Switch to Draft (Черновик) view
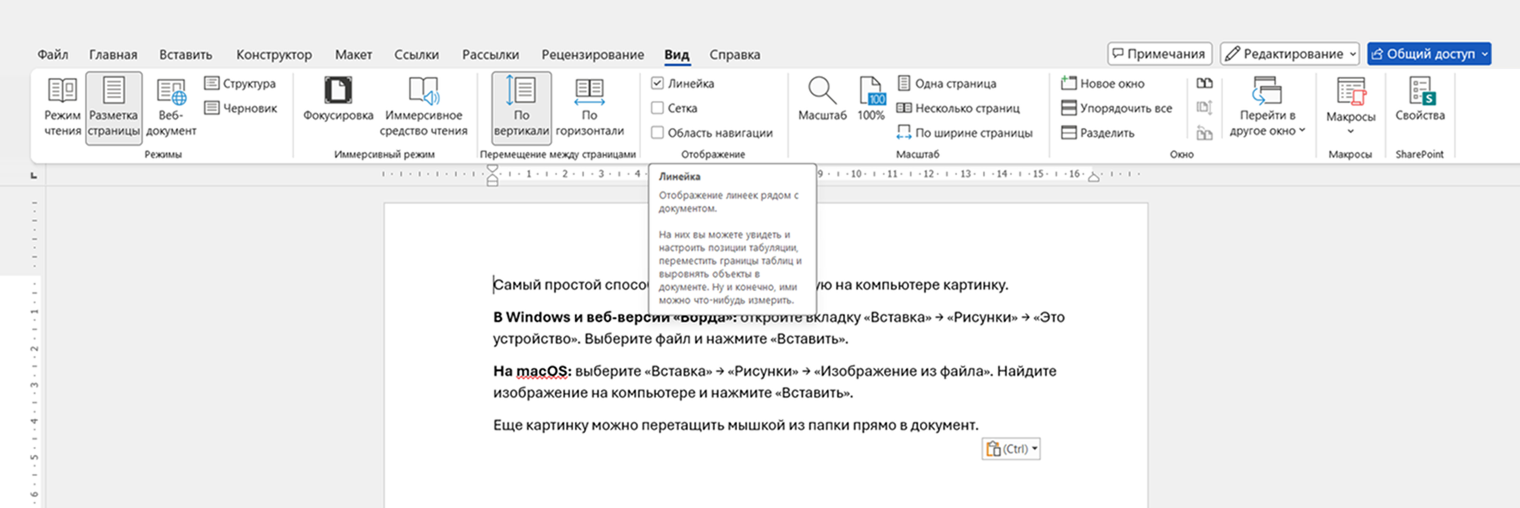Viewport: 1520px width, 508px height. (240, 108)
